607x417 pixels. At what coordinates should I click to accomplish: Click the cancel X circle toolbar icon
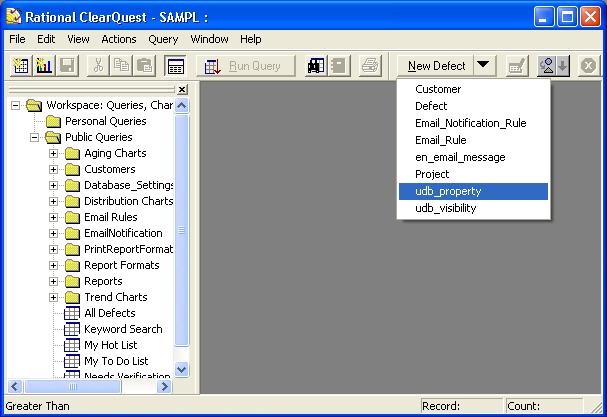tap(588, 66)
